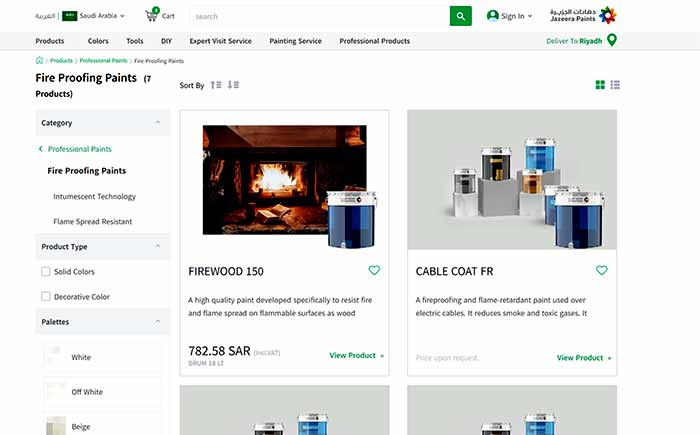Click the Saudi Arabia flag icon
The height and width of the screenshot is (435, 700).
pos(70,16)
